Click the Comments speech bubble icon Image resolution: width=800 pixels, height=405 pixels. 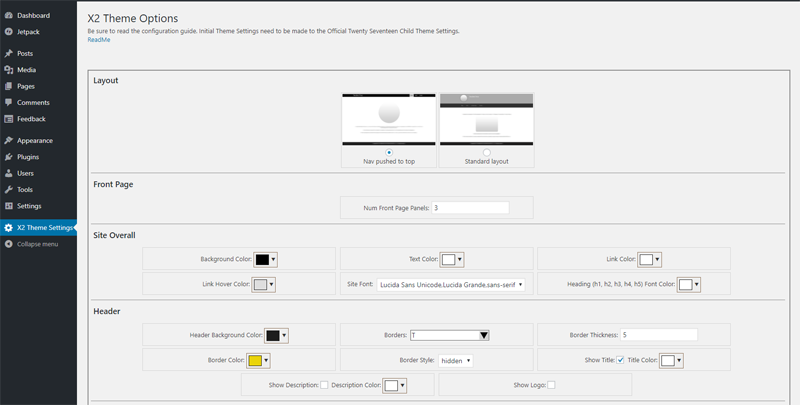pyautogui.click(x=9, y=103)
